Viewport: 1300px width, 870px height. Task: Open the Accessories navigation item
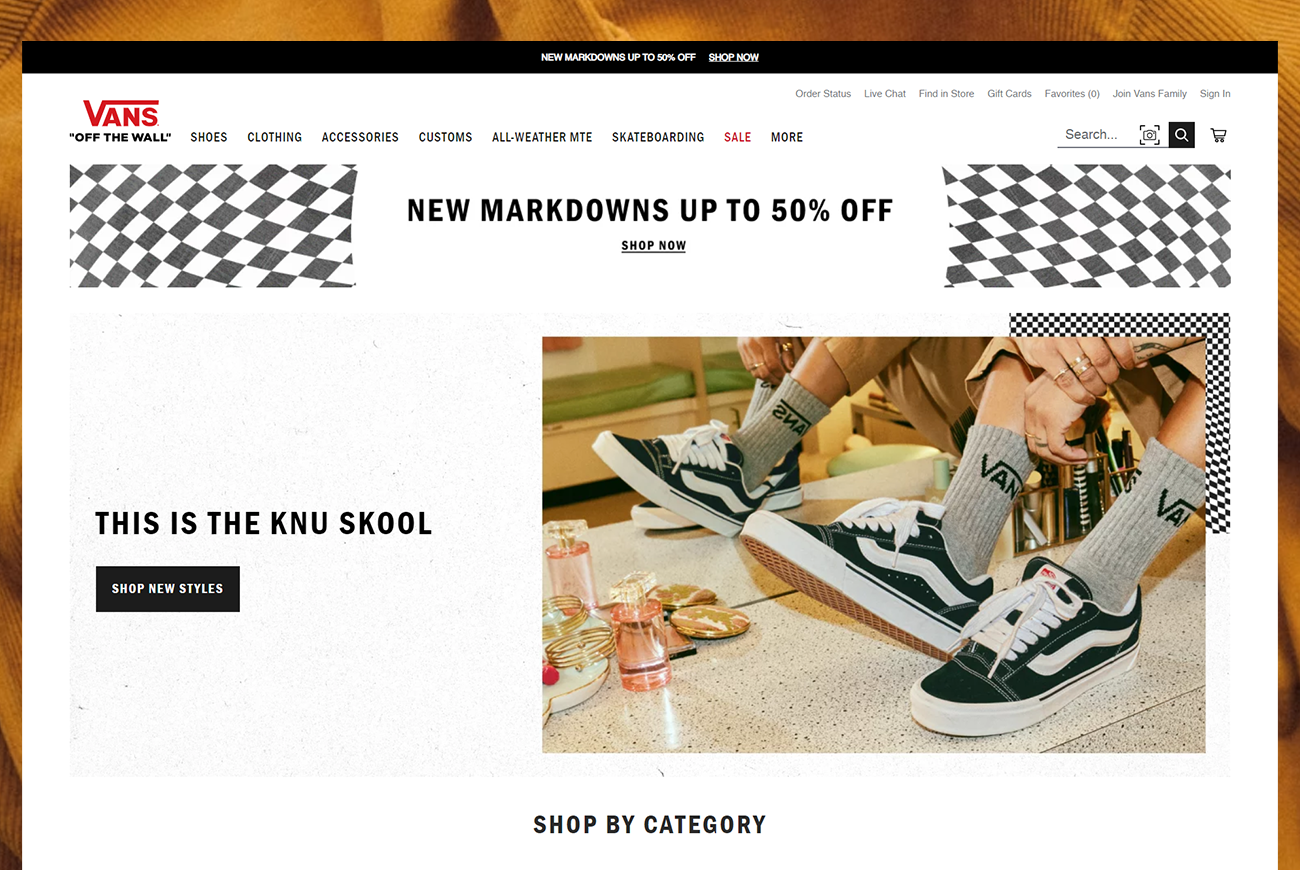click(x=360, y=137)
